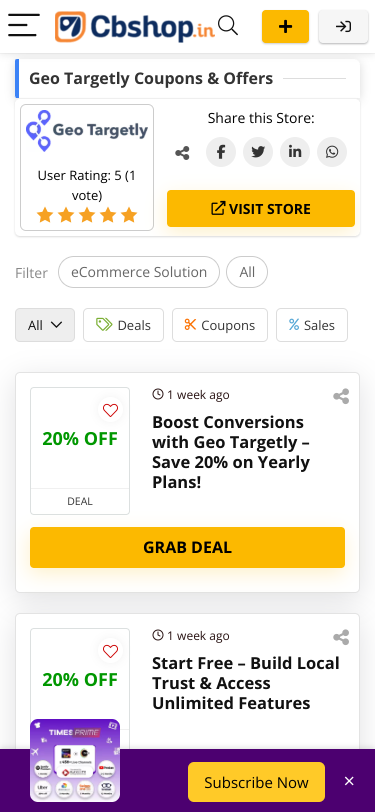The height and width of the screenshot is (812, 375).
Task: Open search with the magnifier icon
Action: 228,25
